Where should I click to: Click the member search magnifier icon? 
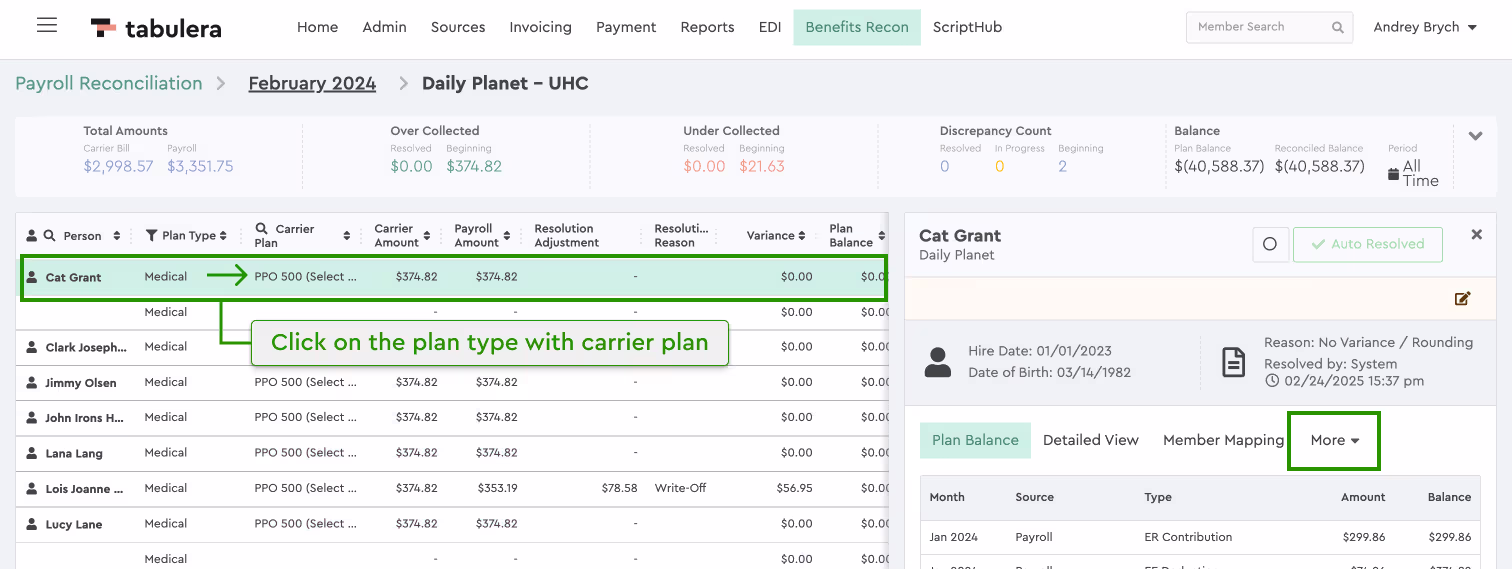coord(1338,28)
